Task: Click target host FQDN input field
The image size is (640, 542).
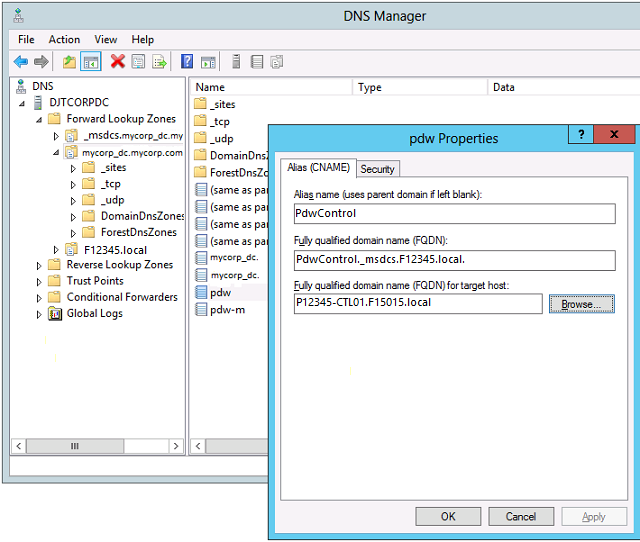Action: (x=418, y=303)
